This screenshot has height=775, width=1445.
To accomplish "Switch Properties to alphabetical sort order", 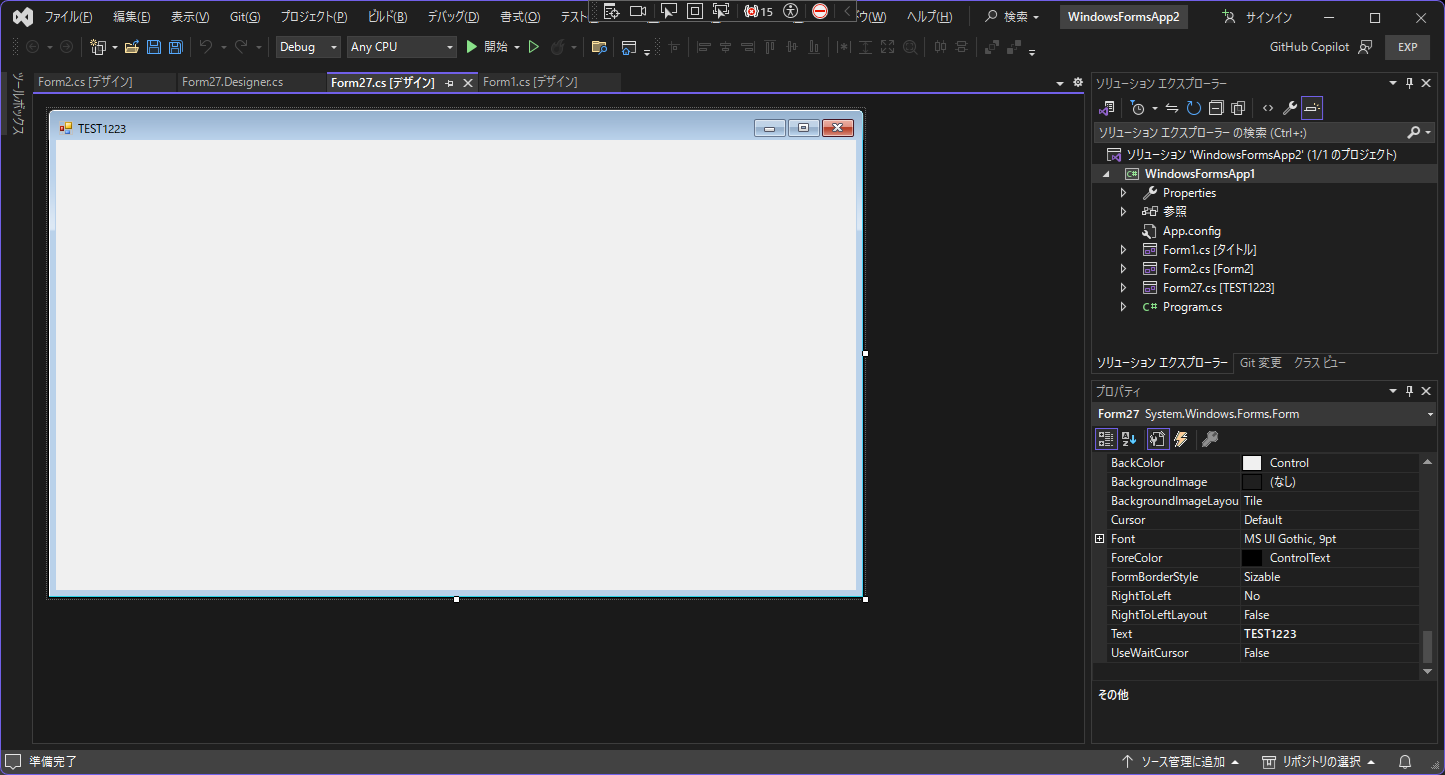I will pyautogui.click(x=1128, y=438).
